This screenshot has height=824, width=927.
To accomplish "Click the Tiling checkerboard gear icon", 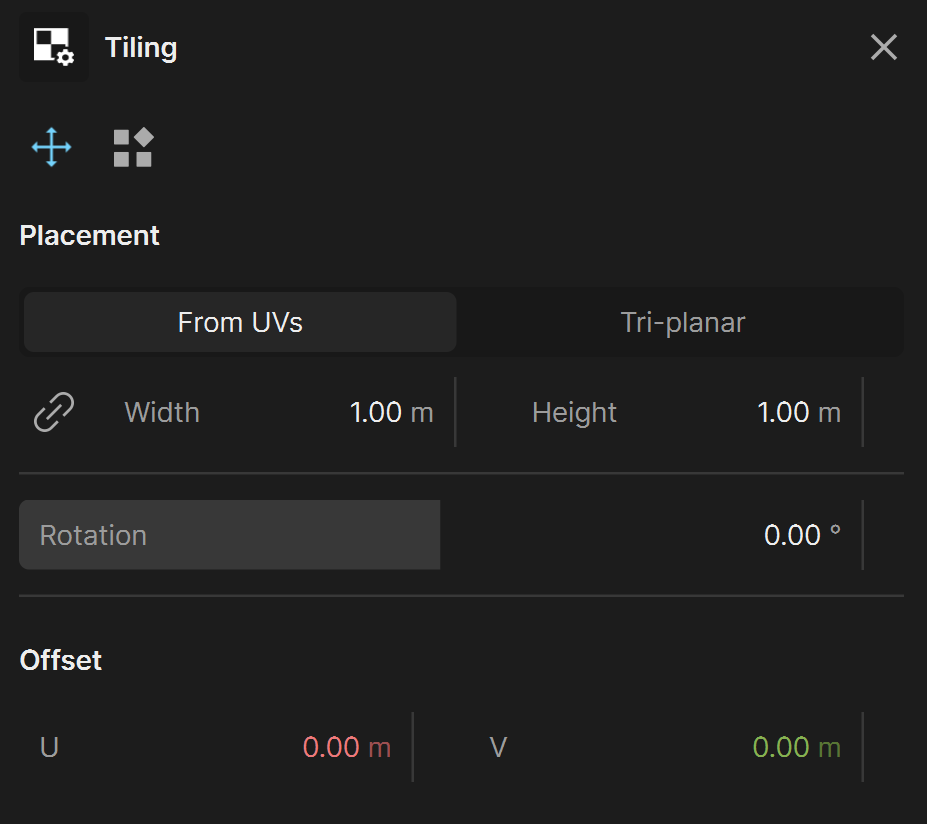I will coord(54,47).
